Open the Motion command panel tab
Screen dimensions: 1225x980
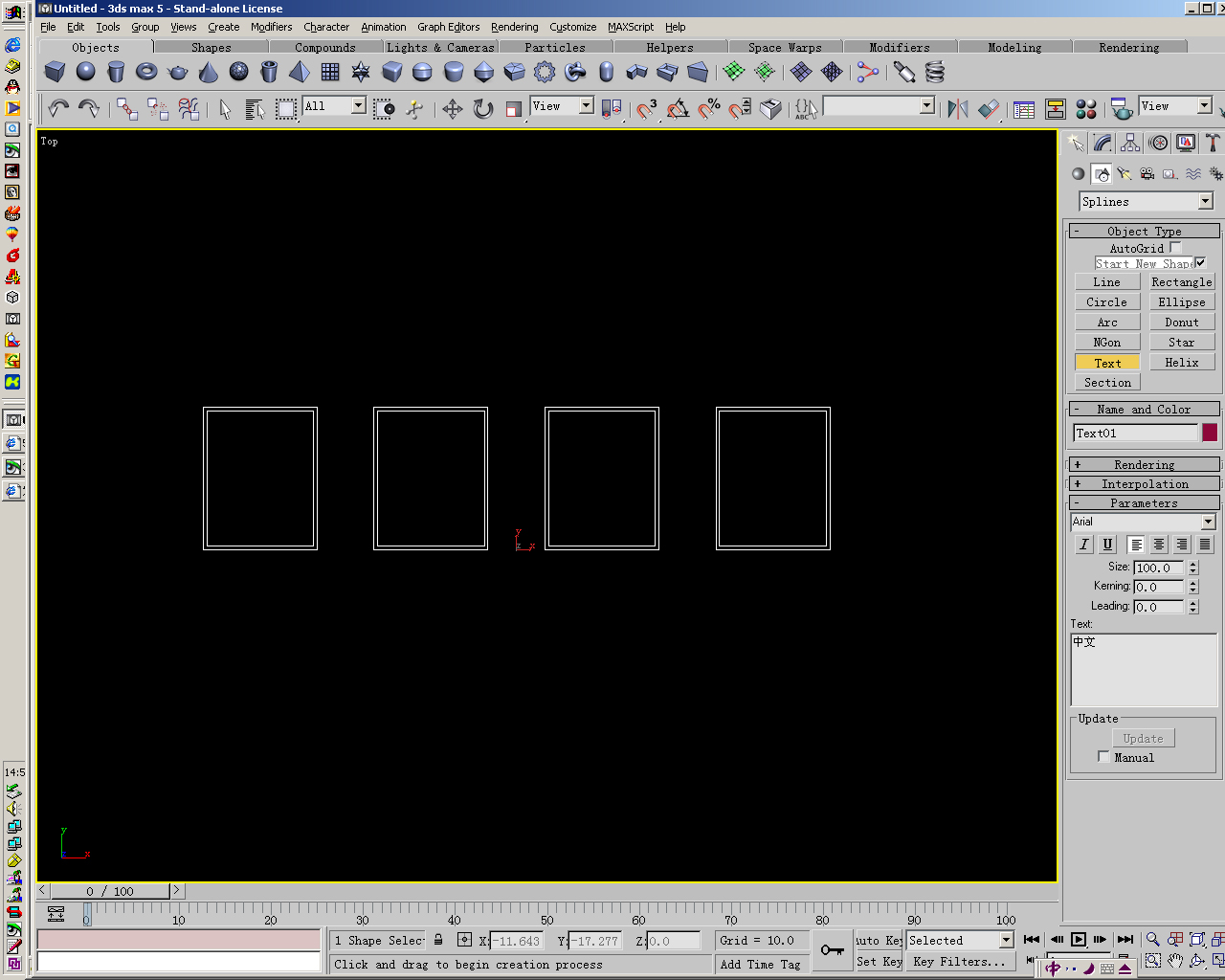1159,143
